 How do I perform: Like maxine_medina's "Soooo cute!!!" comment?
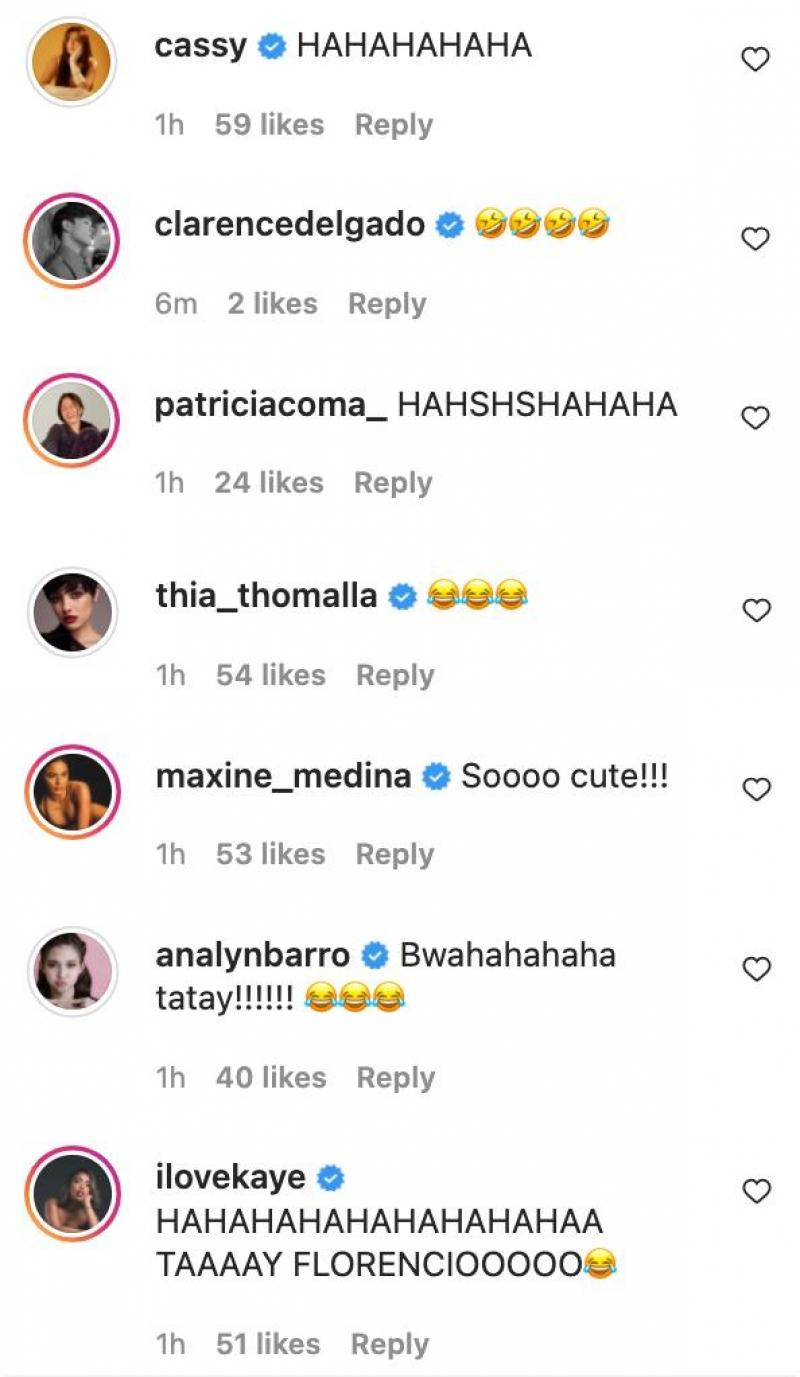point(755,790)
